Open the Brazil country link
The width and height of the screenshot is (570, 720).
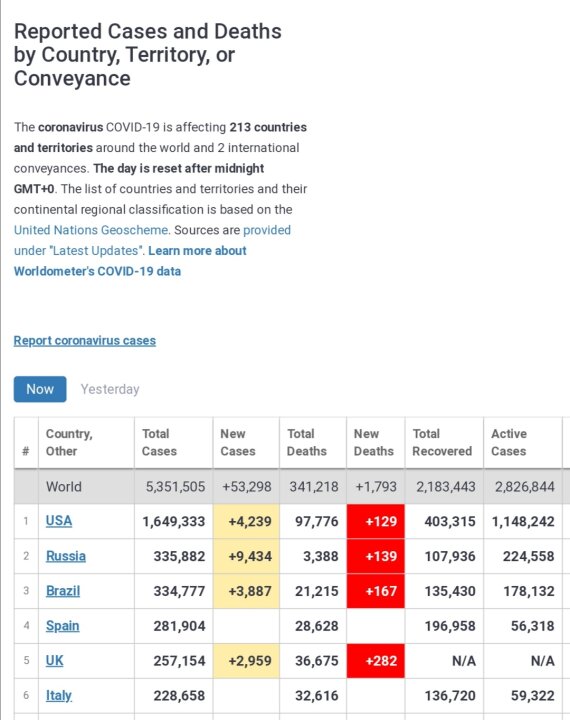(x=63, y=591)
